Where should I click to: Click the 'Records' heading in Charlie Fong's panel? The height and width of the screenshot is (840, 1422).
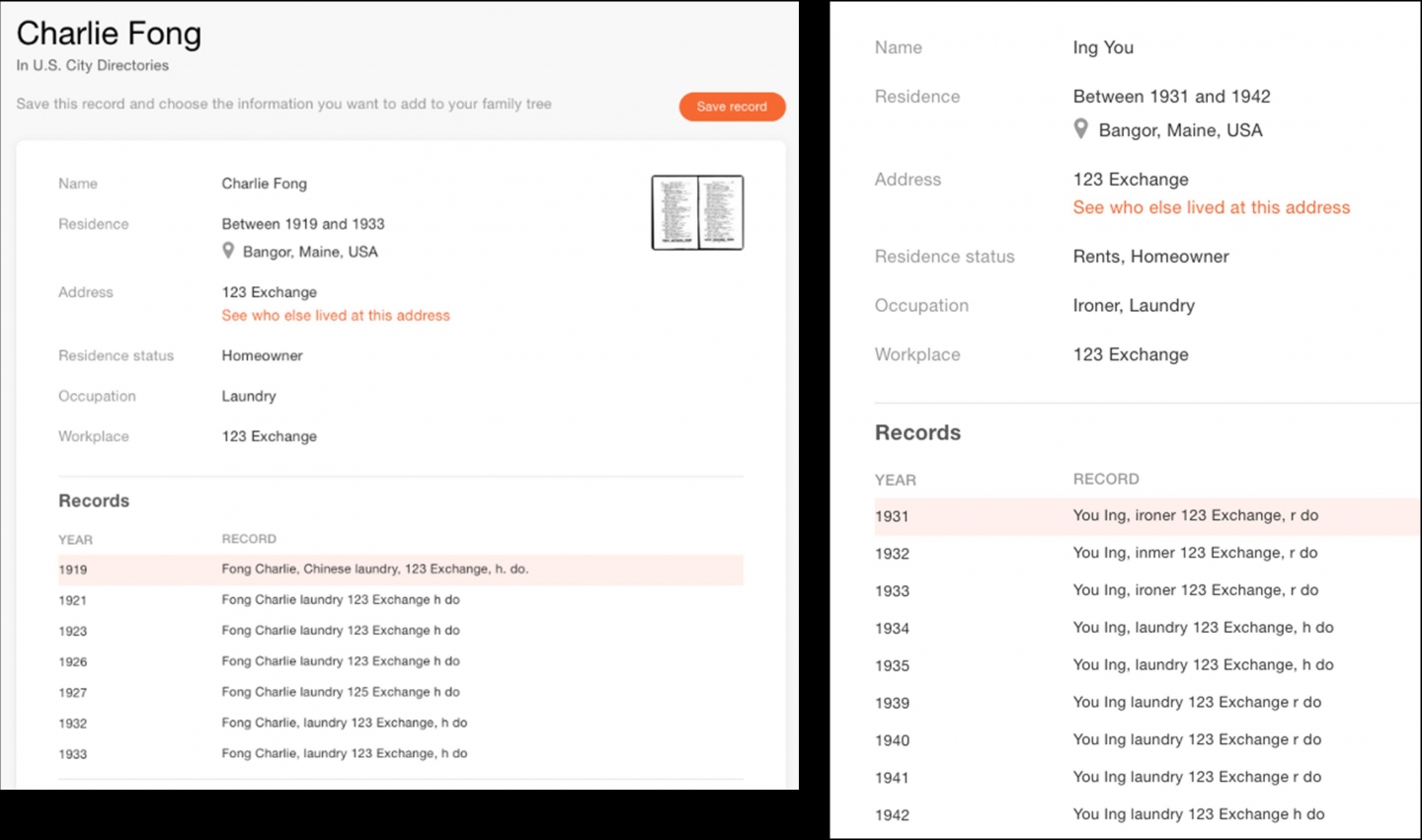coord(94,501)
